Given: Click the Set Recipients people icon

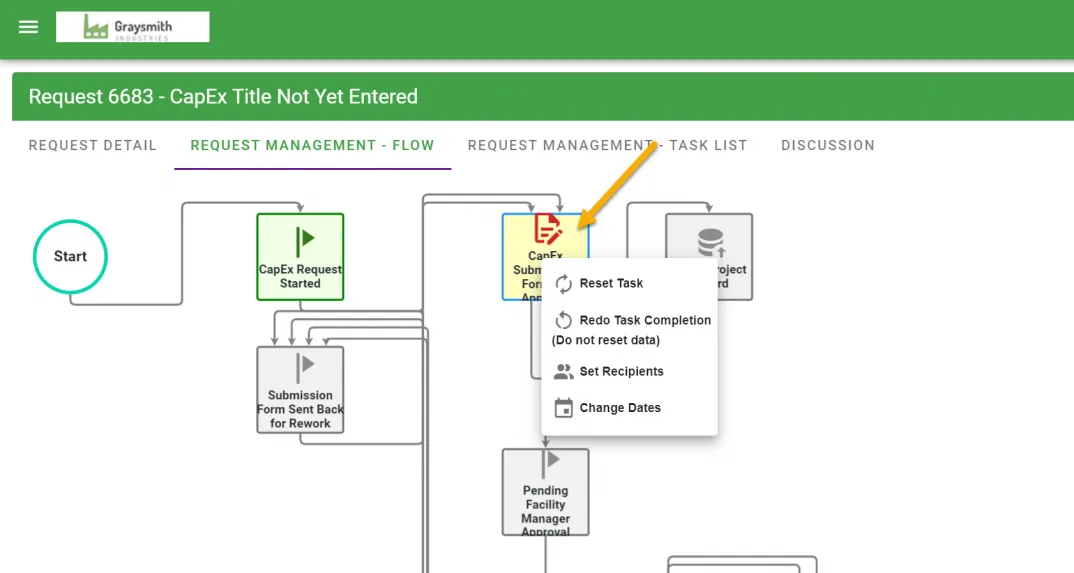Looking at the screenshot, I should coord(563,372).
